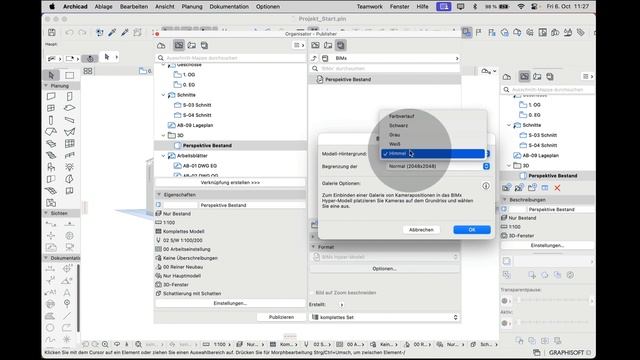Image resolution: width=640 pixels, height=360 pixels.
Task: Open 'Normal (2048x2048)' dropdown
Action: pos(438,166)
